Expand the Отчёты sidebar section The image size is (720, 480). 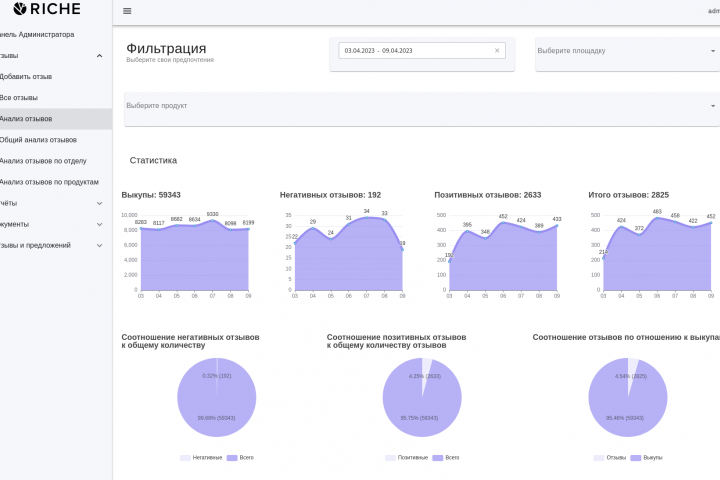click(x=99, y=203)
